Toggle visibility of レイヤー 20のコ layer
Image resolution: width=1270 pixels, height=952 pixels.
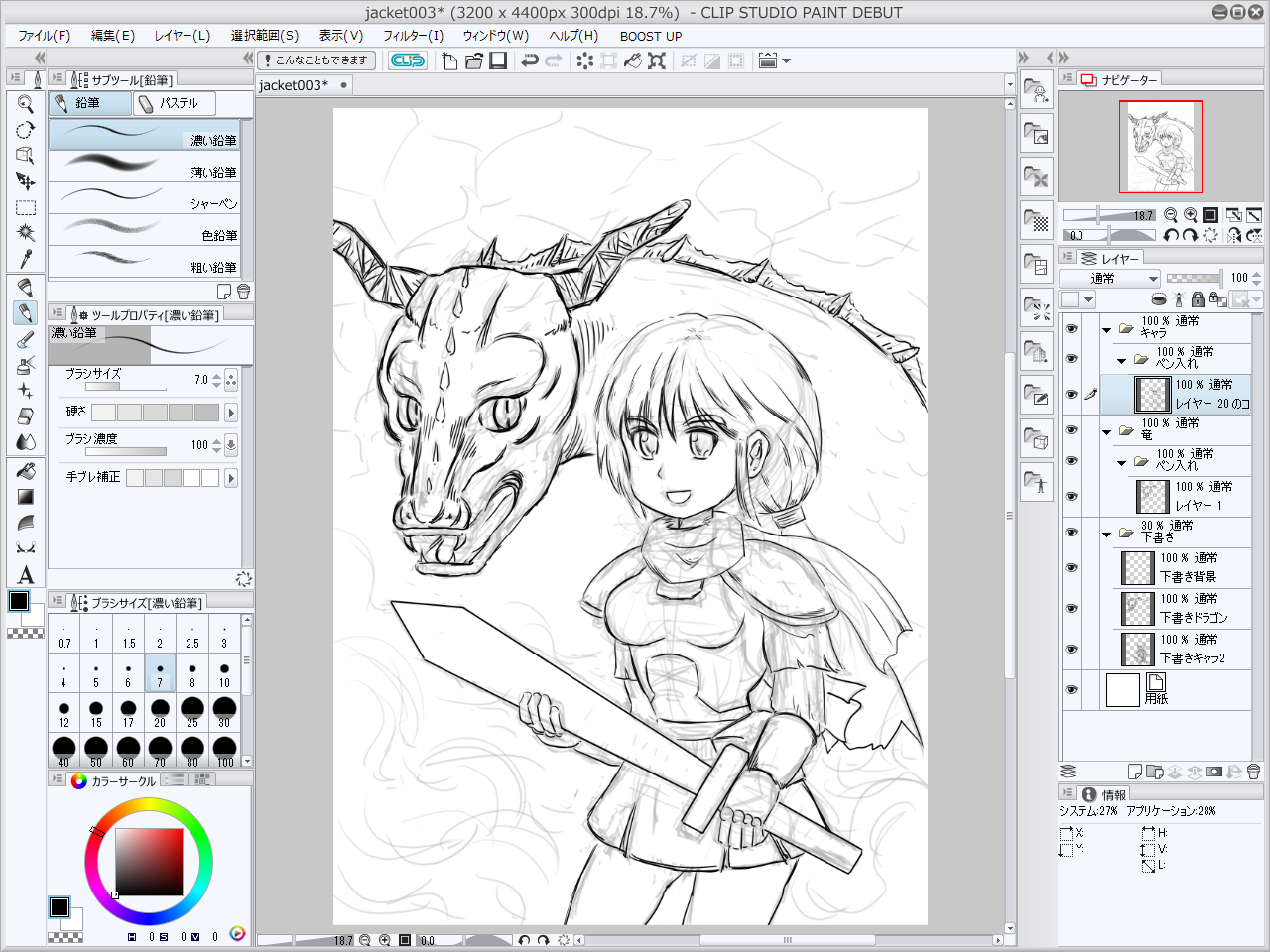1071,394
